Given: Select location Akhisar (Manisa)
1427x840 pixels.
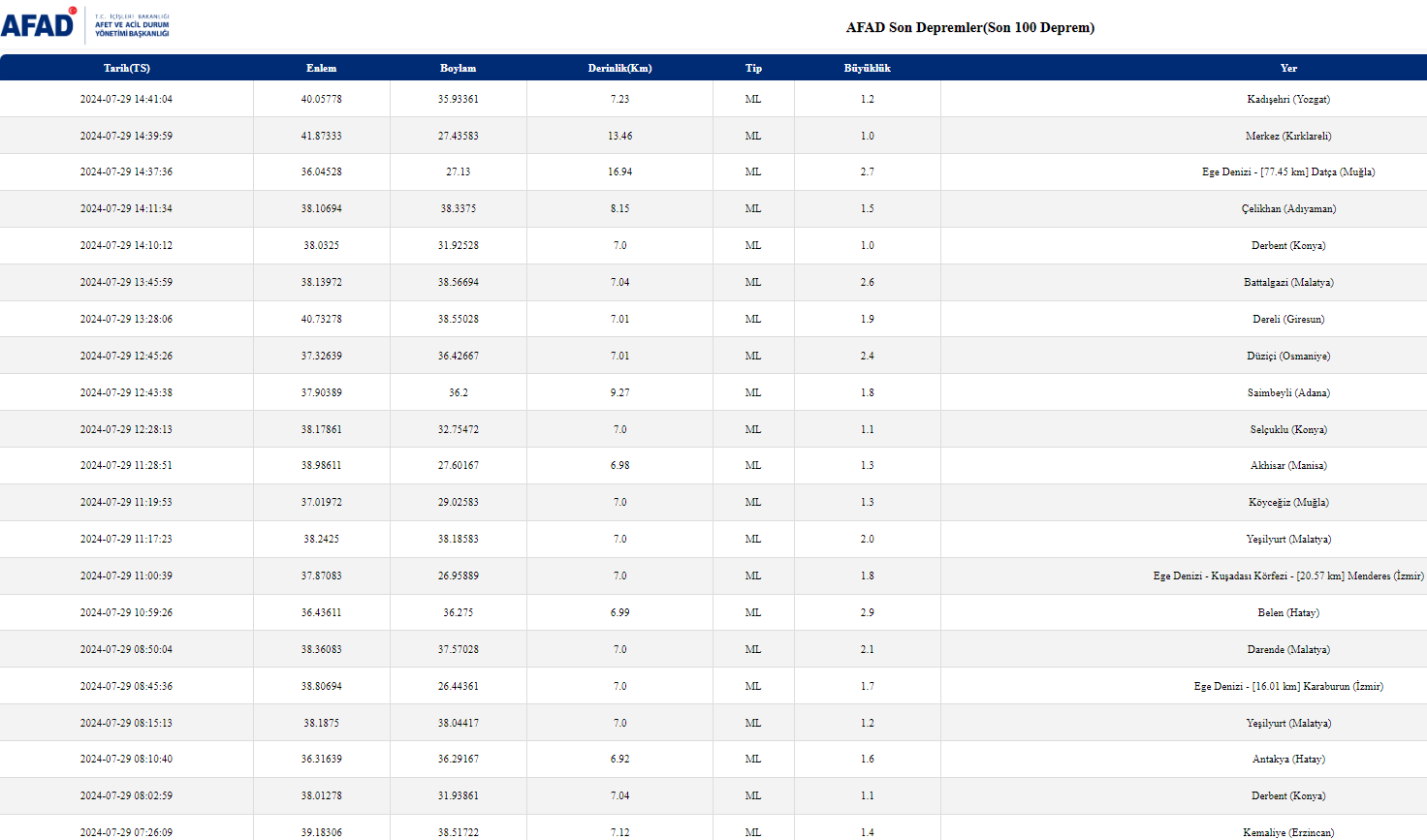Looking at the screenshot, I should pyautogui.click(x=1288, y=465).
